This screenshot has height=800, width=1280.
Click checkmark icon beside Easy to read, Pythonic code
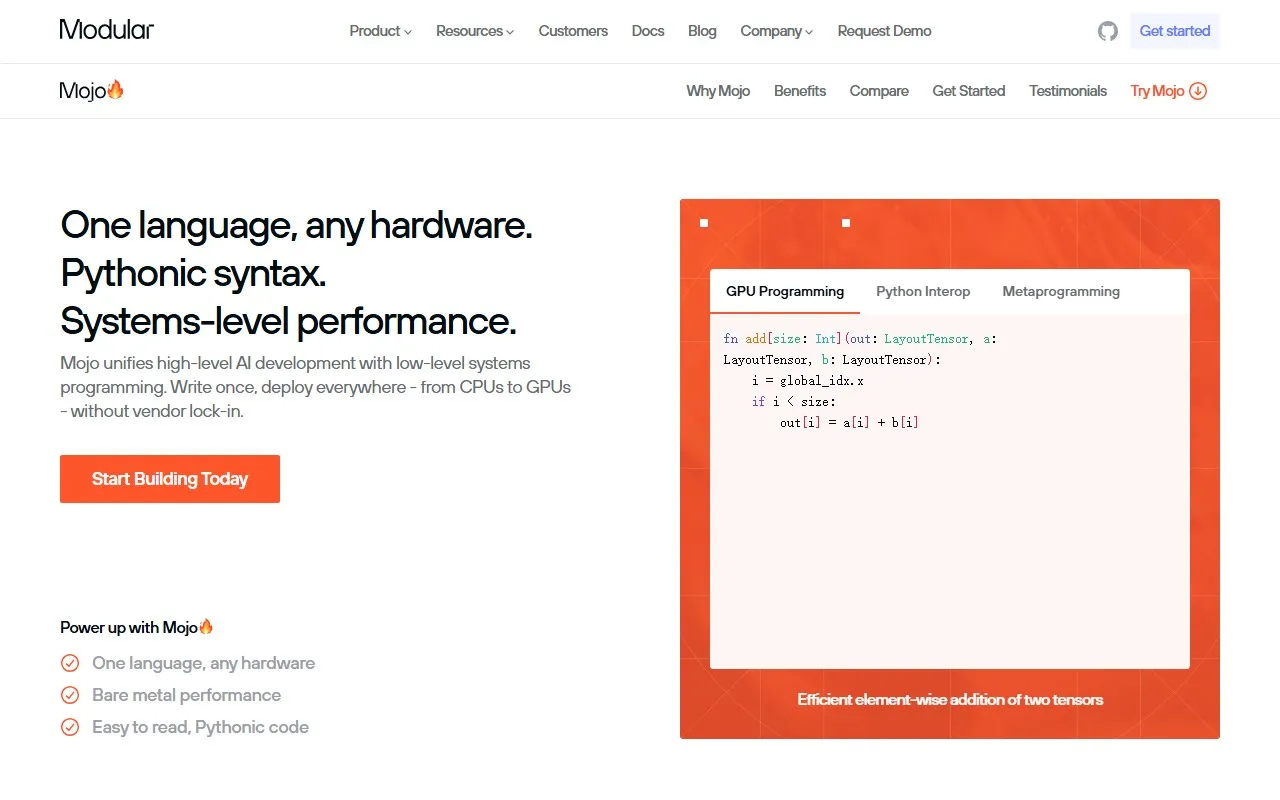70,727
